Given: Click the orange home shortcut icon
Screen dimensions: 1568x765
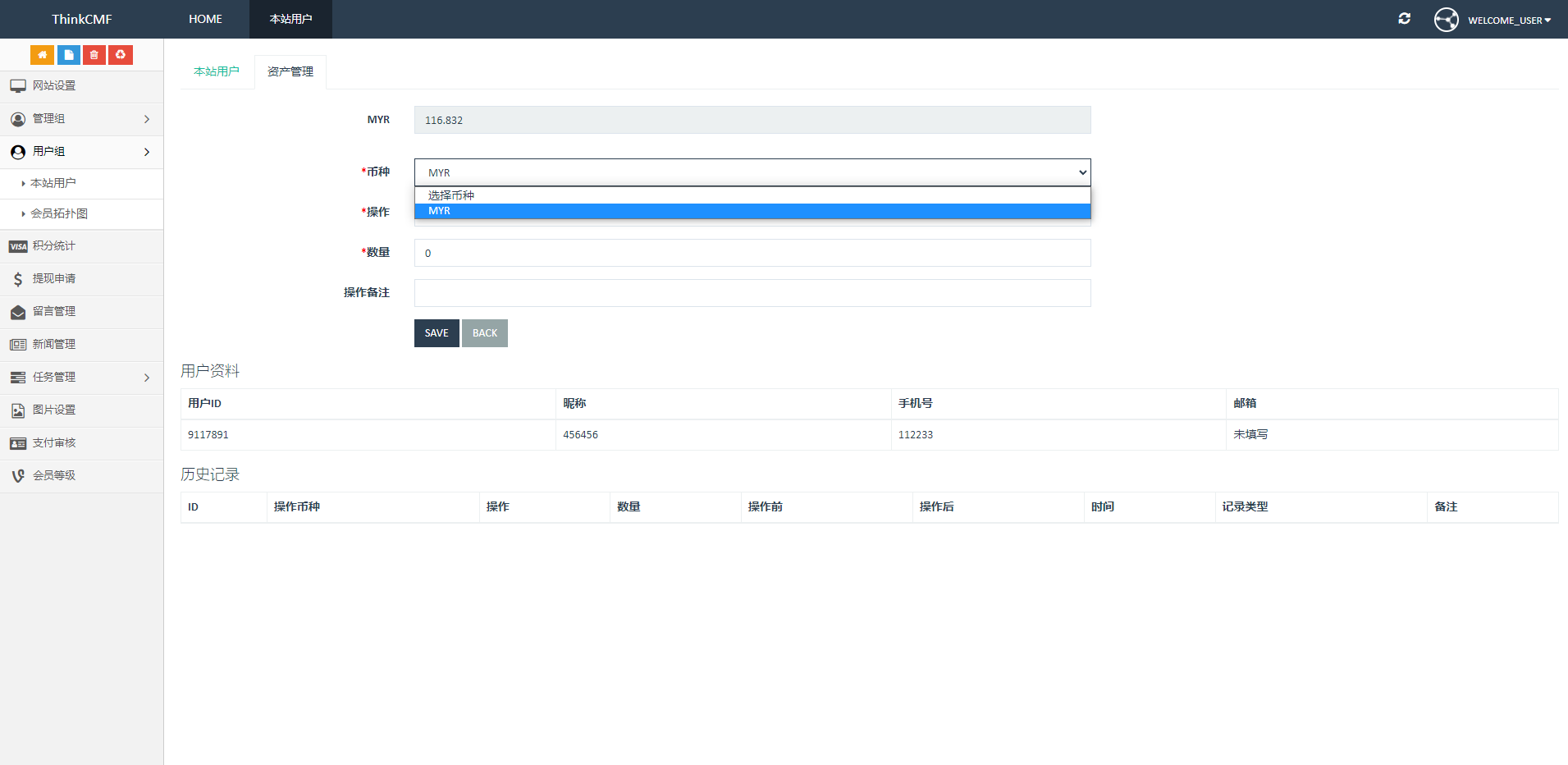Looking at the screenshot, I should [x=42, y=55].
